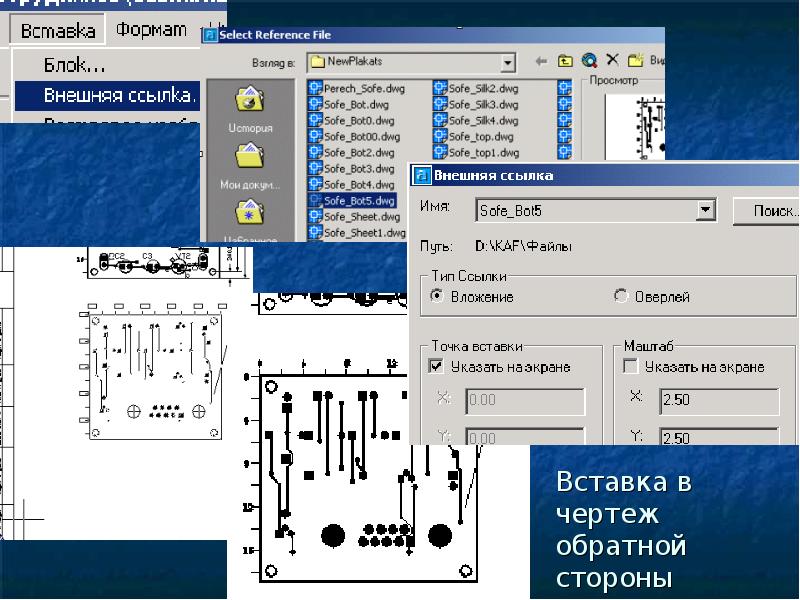This screenshot has height=600, width=800.
Task: Select the Вложение radio button
Action: (437, 296)
